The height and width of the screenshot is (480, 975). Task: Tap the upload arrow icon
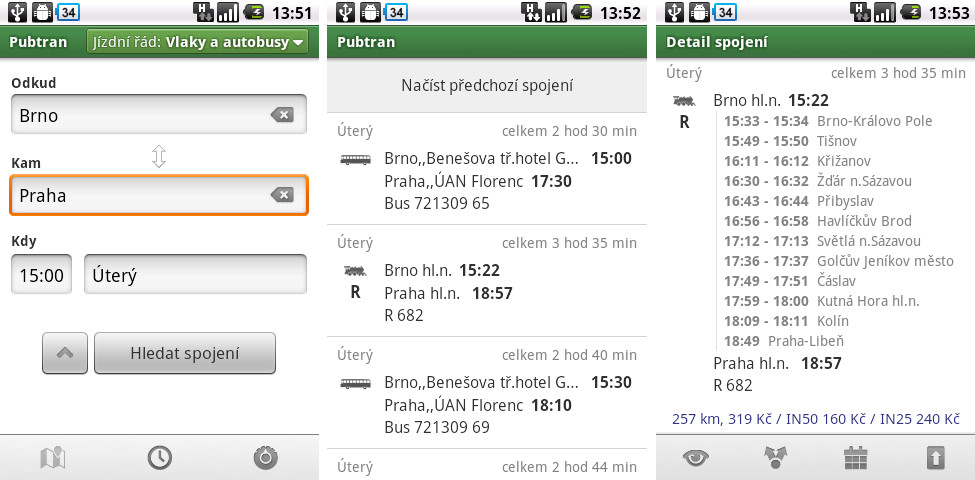coord(935,458)
